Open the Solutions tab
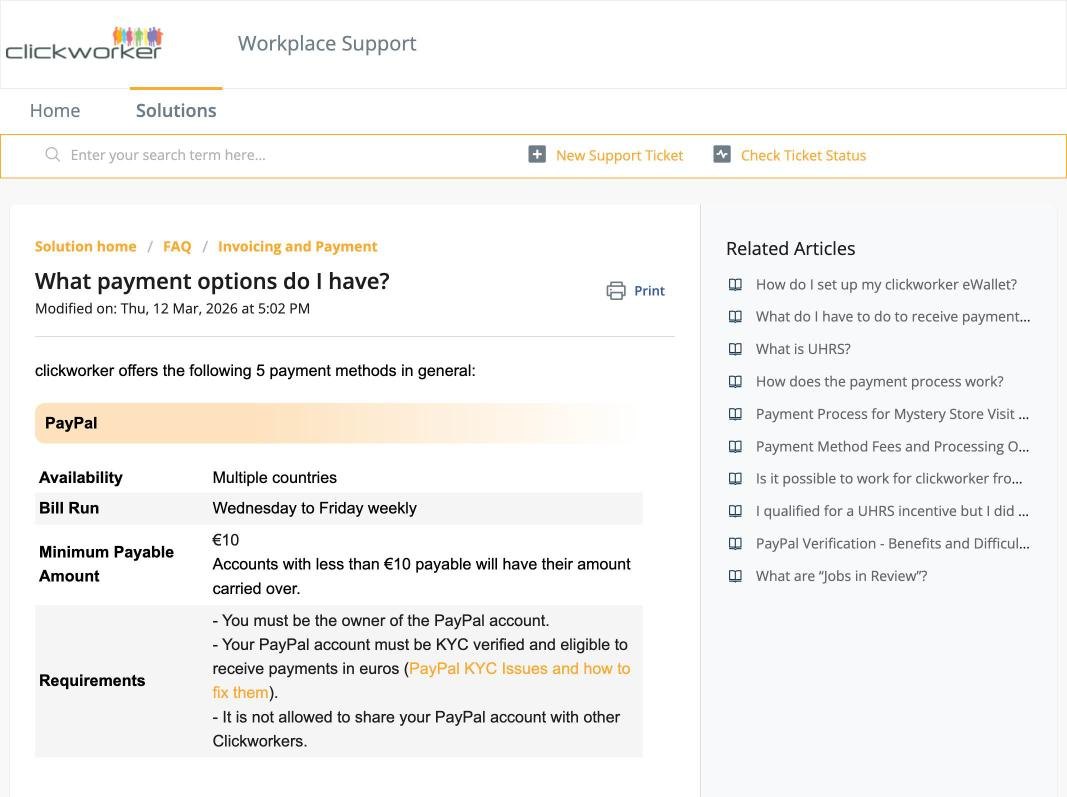 pyautogui.click(x=176, y=110)
